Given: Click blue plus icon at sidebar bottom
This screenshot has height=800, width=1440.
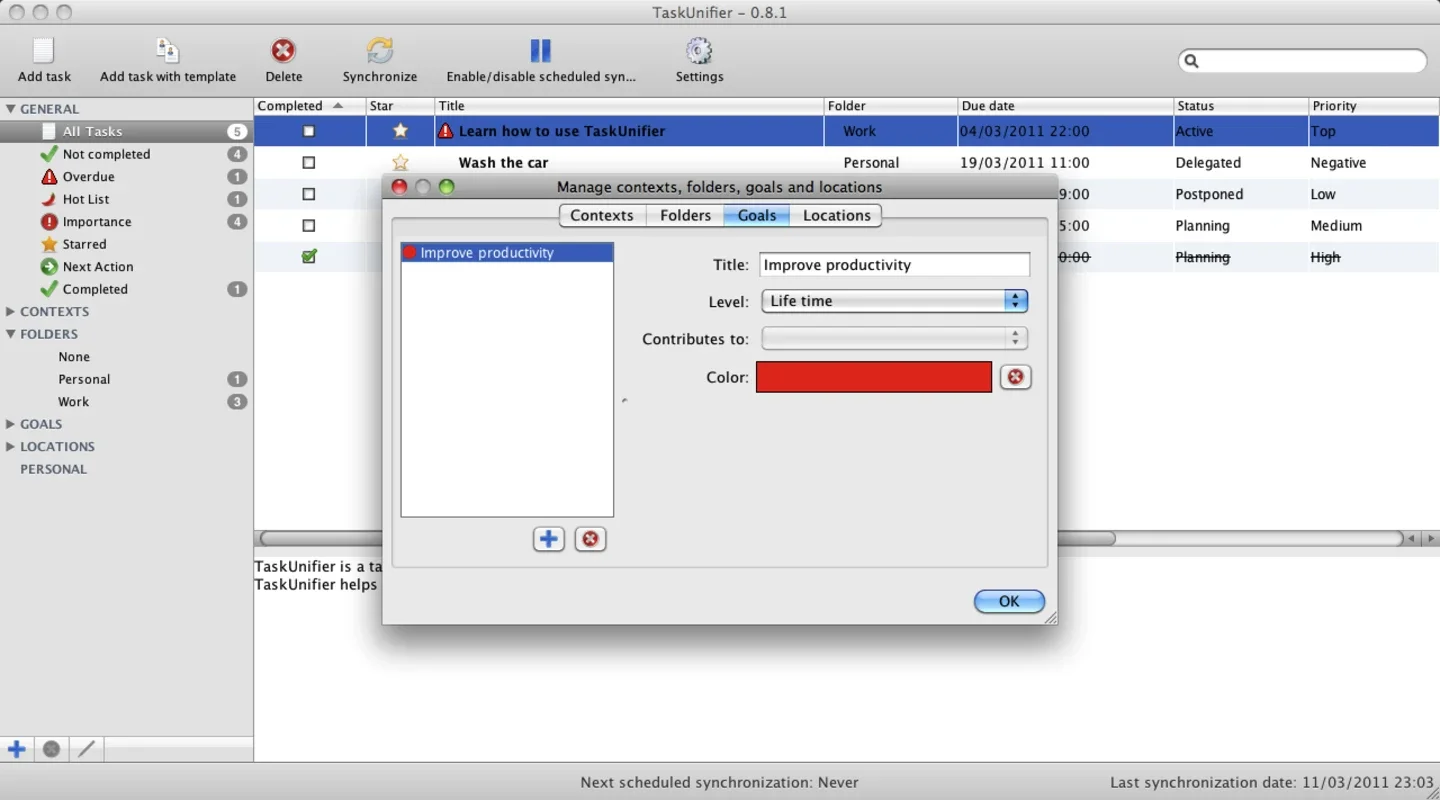Looking at the screenshot, I should click(x=16, y=749).
